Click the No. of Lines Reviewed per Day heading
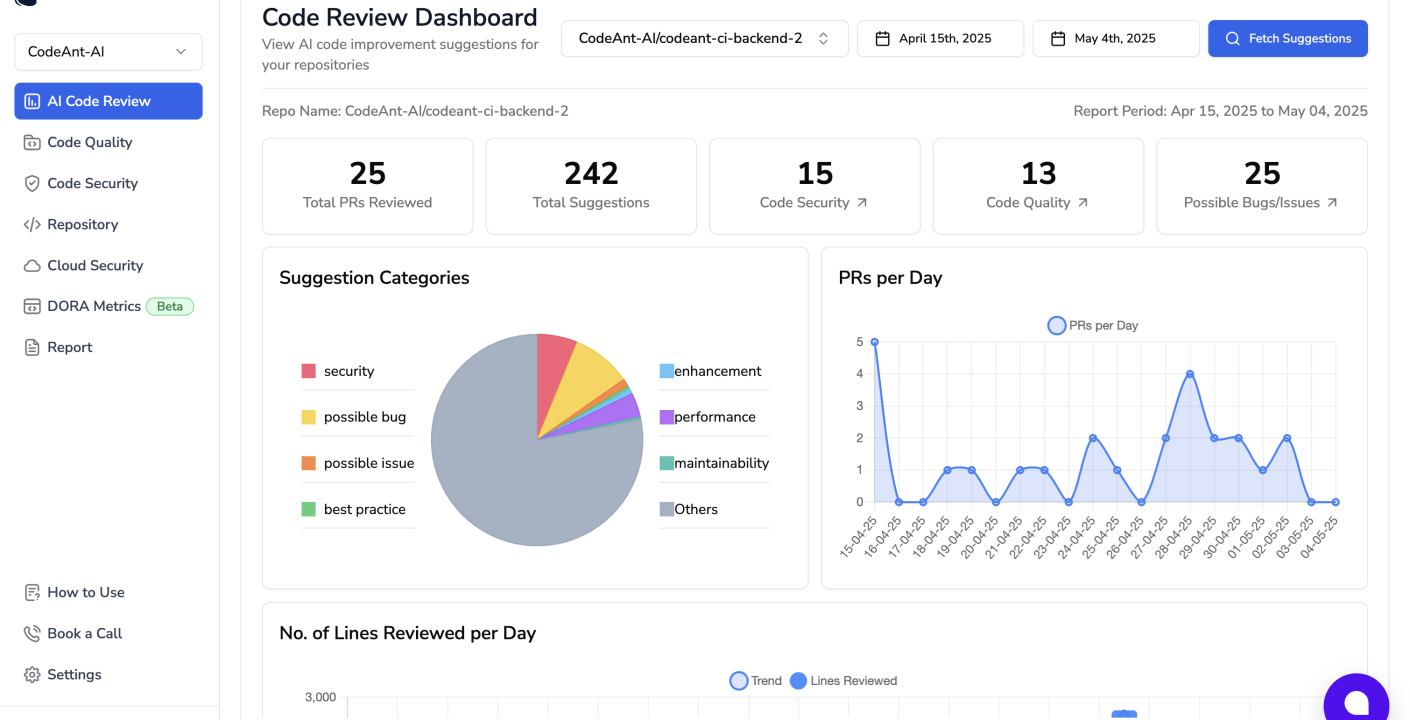Viewport: 1410px width, 720px height. tap(408, 633)
